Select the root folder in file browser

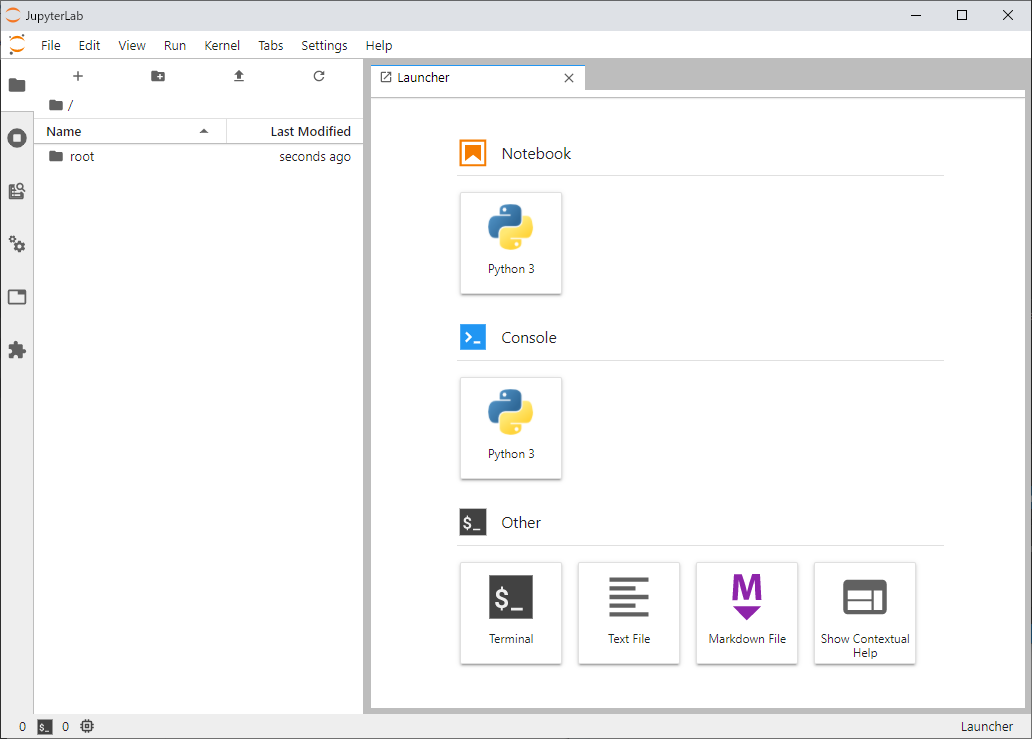[x=82, y=156]
